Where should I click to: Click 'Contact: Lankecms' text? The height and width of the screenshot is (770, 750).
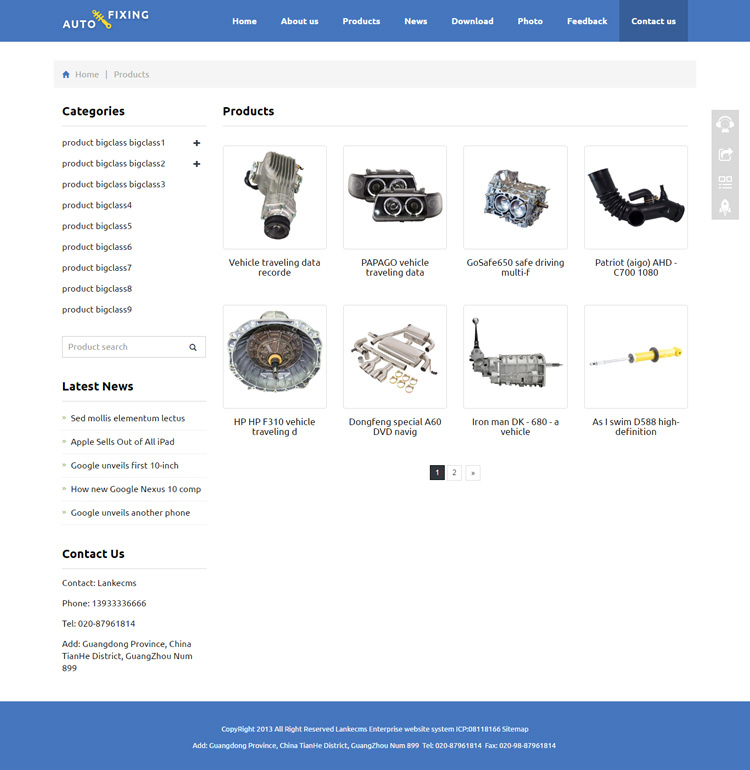pos(99,583)
